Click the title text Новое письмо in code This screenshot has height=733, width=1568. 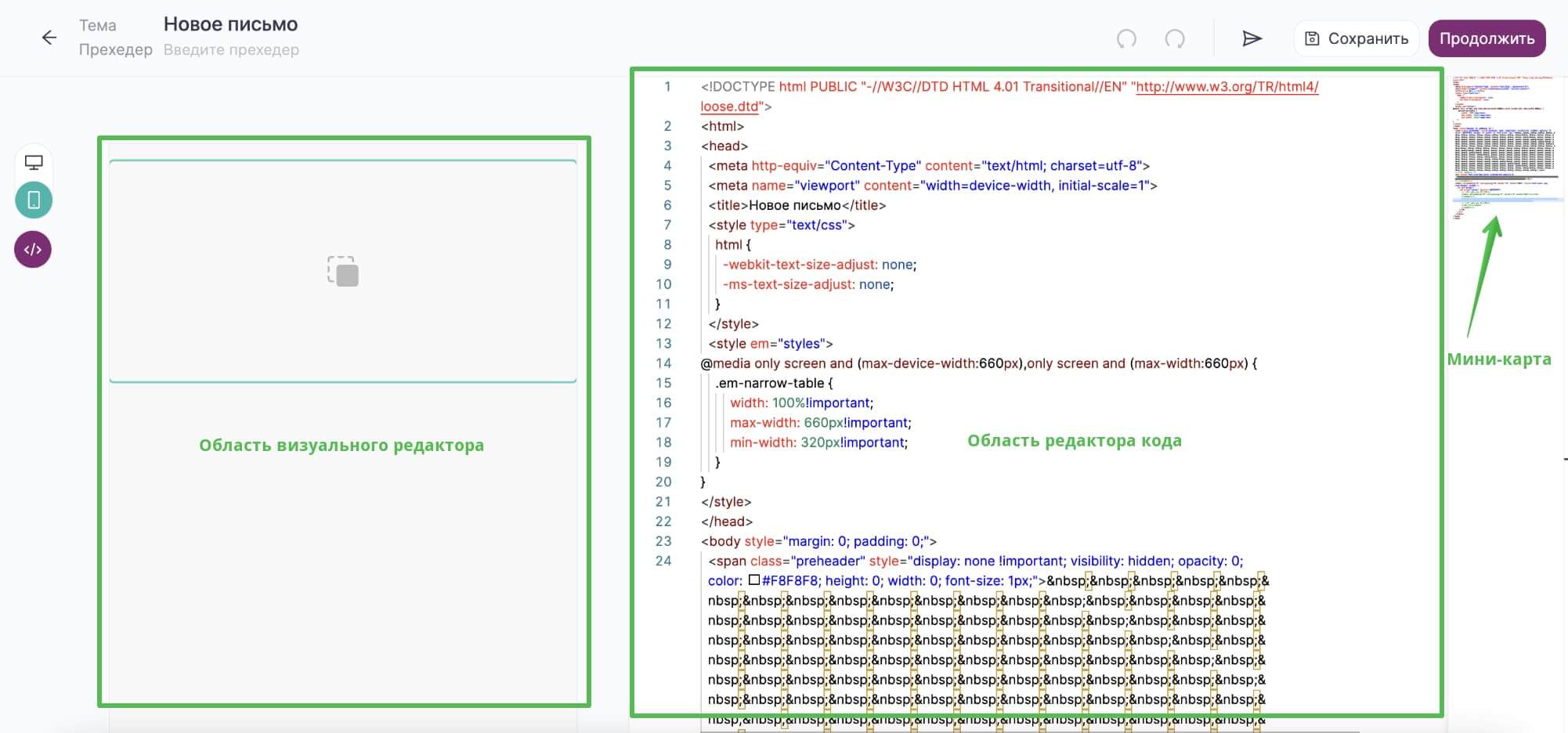795,205
